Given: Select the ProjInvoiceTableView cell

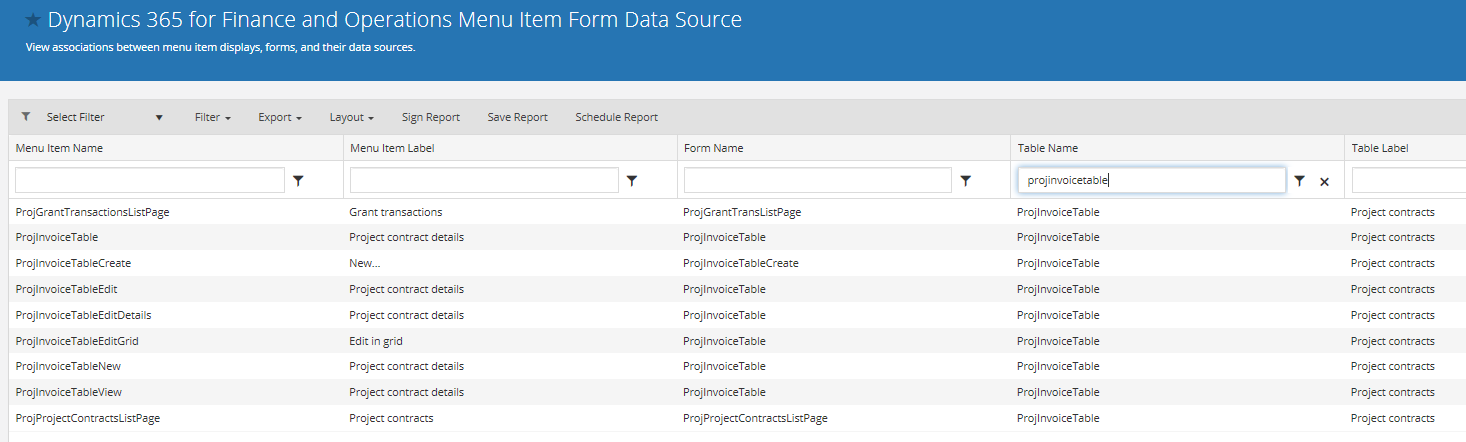Looking at the screenshot, I should click(68, 392).
